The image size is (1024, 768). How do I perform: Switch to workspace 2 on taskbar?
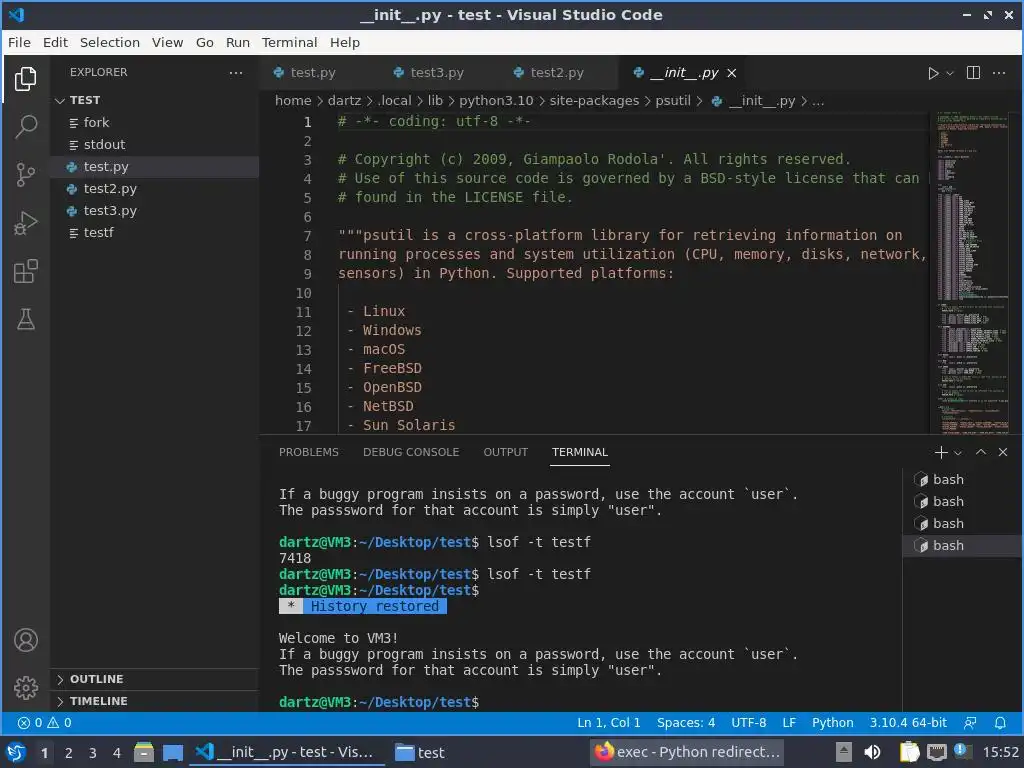pyautogui.click(x=69, y=753)
